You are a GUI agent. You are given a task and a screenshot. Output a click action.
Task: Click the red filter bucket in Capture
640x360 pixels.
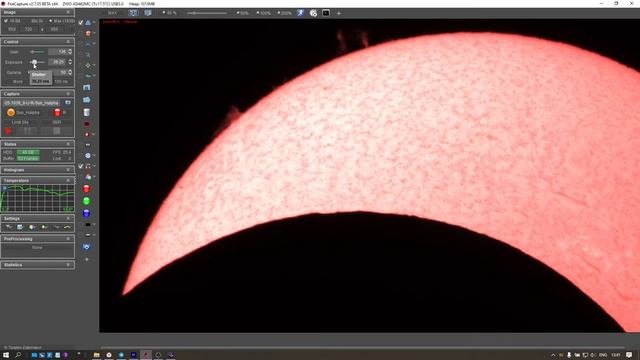click(x=58, y=112)
